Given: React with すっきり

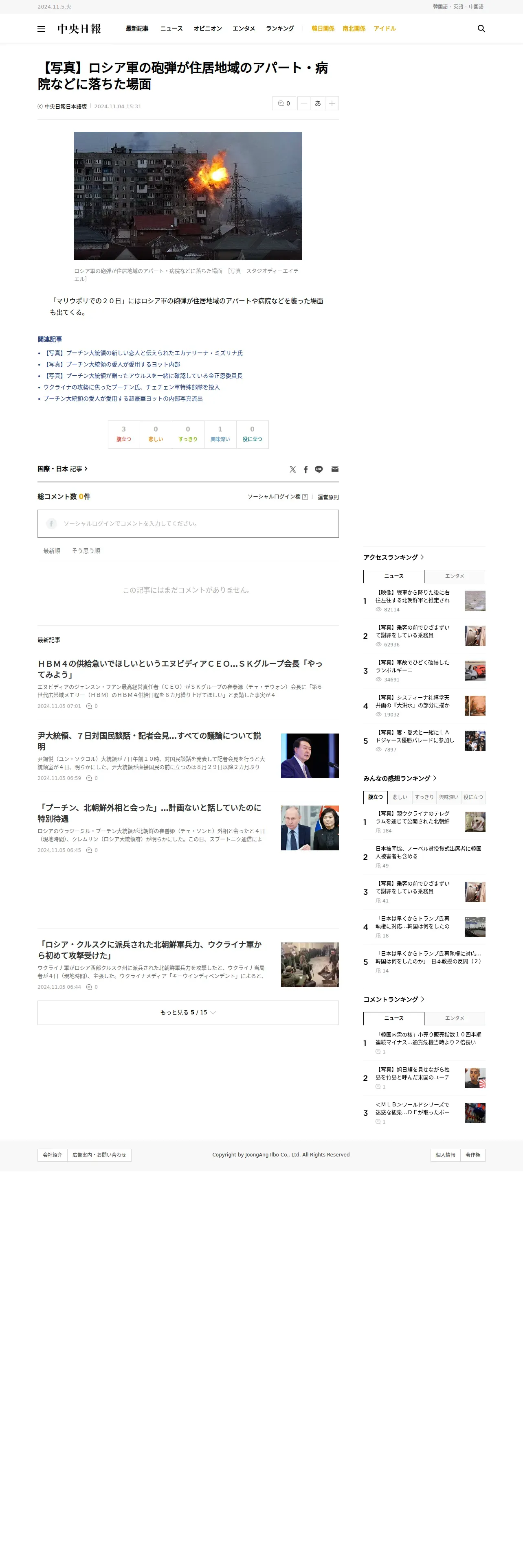Looking at the screenshot, I should [187, 434].
